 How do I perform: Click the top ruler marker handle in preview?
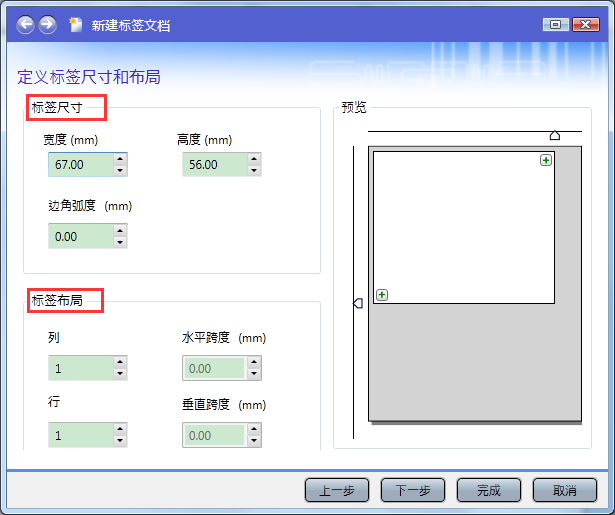click(555, 135)
